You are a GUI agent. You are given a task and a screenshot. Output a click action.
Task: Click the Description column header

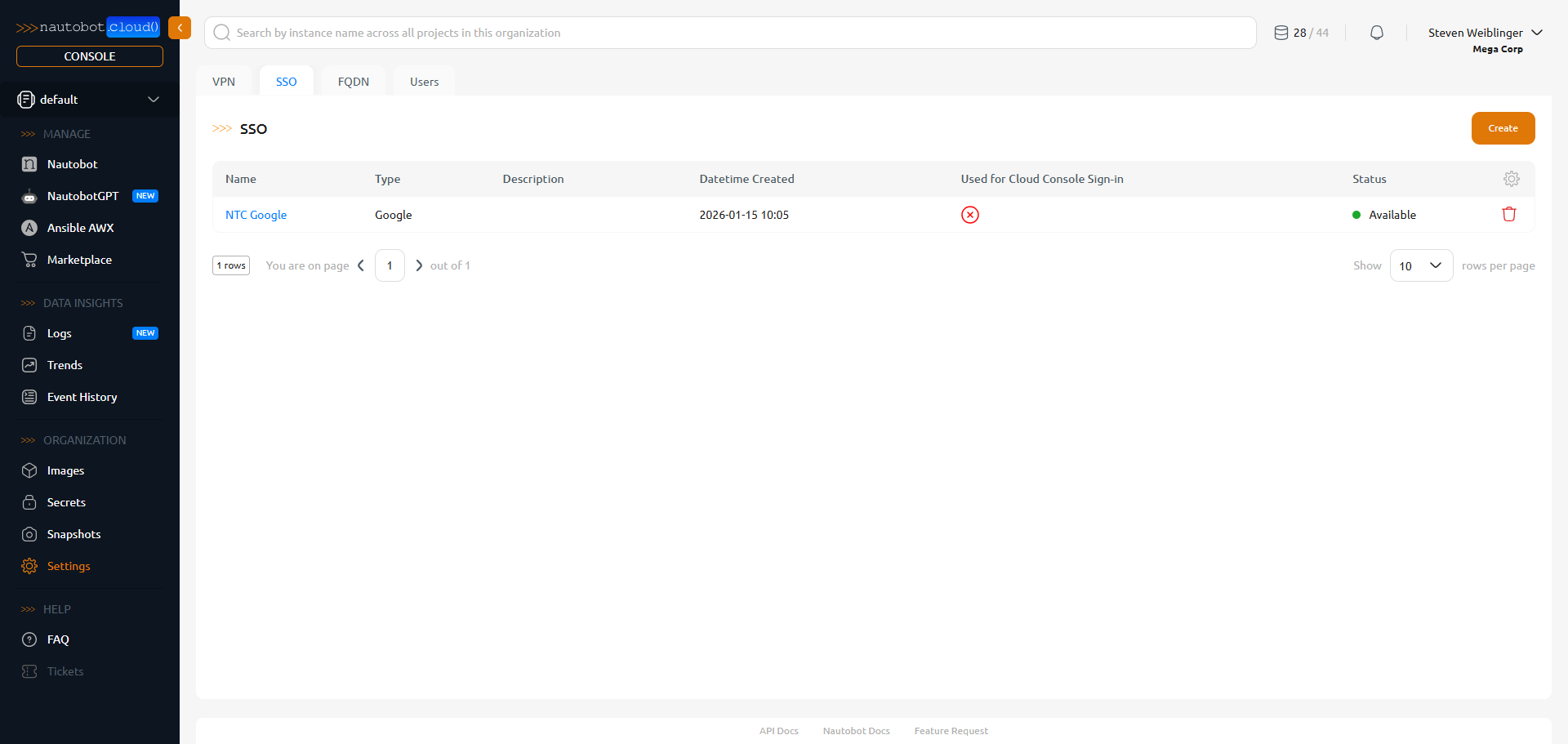click(533, 179)
